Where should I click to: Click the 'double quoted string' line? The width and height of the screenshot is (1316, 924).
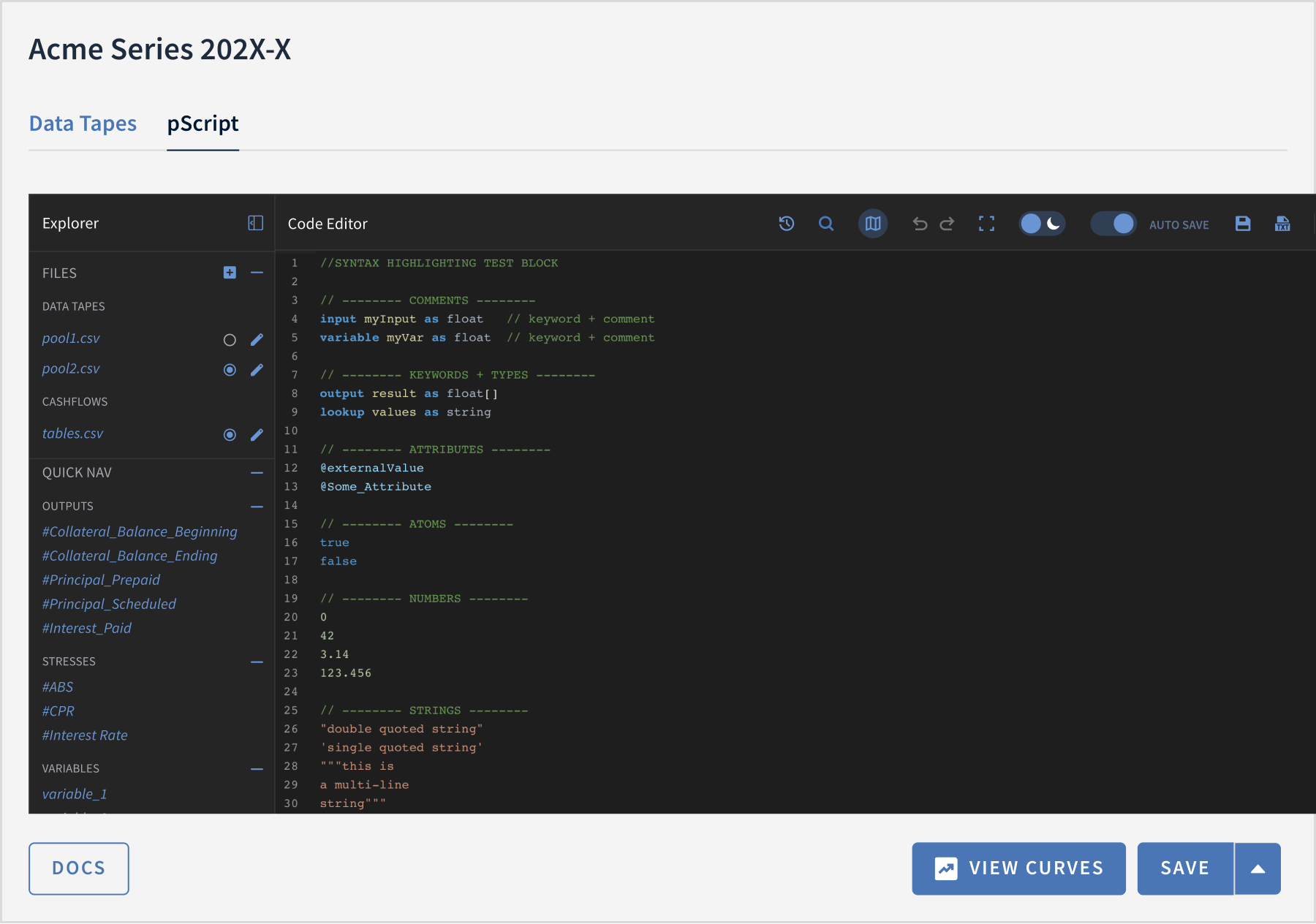401,729
